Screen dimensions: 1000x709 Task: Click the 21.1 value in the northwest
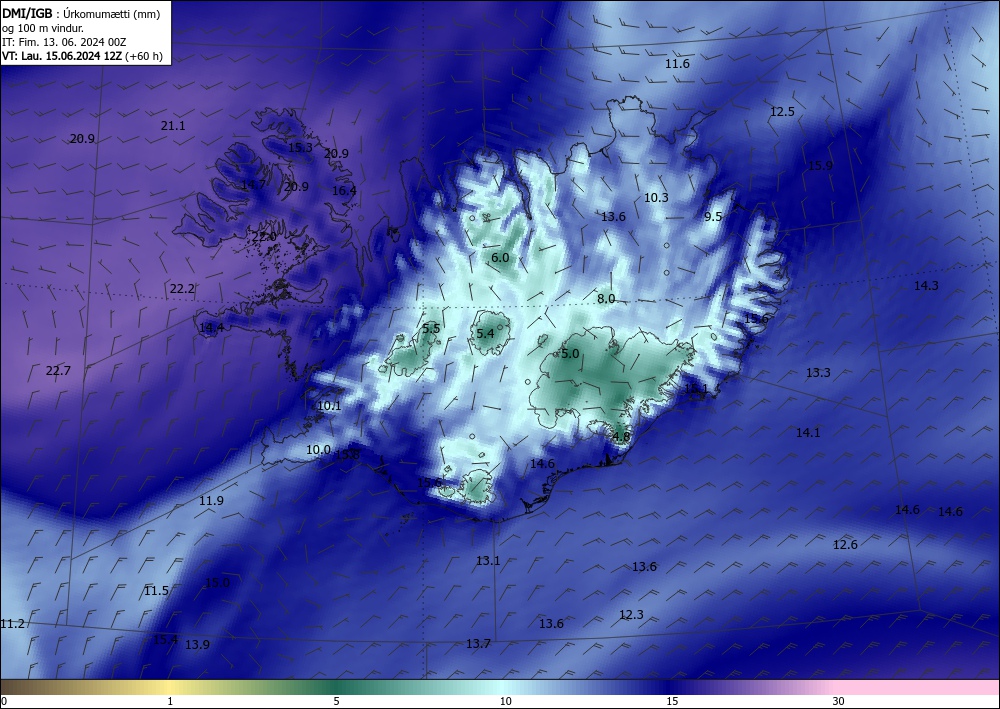point(173,126)
